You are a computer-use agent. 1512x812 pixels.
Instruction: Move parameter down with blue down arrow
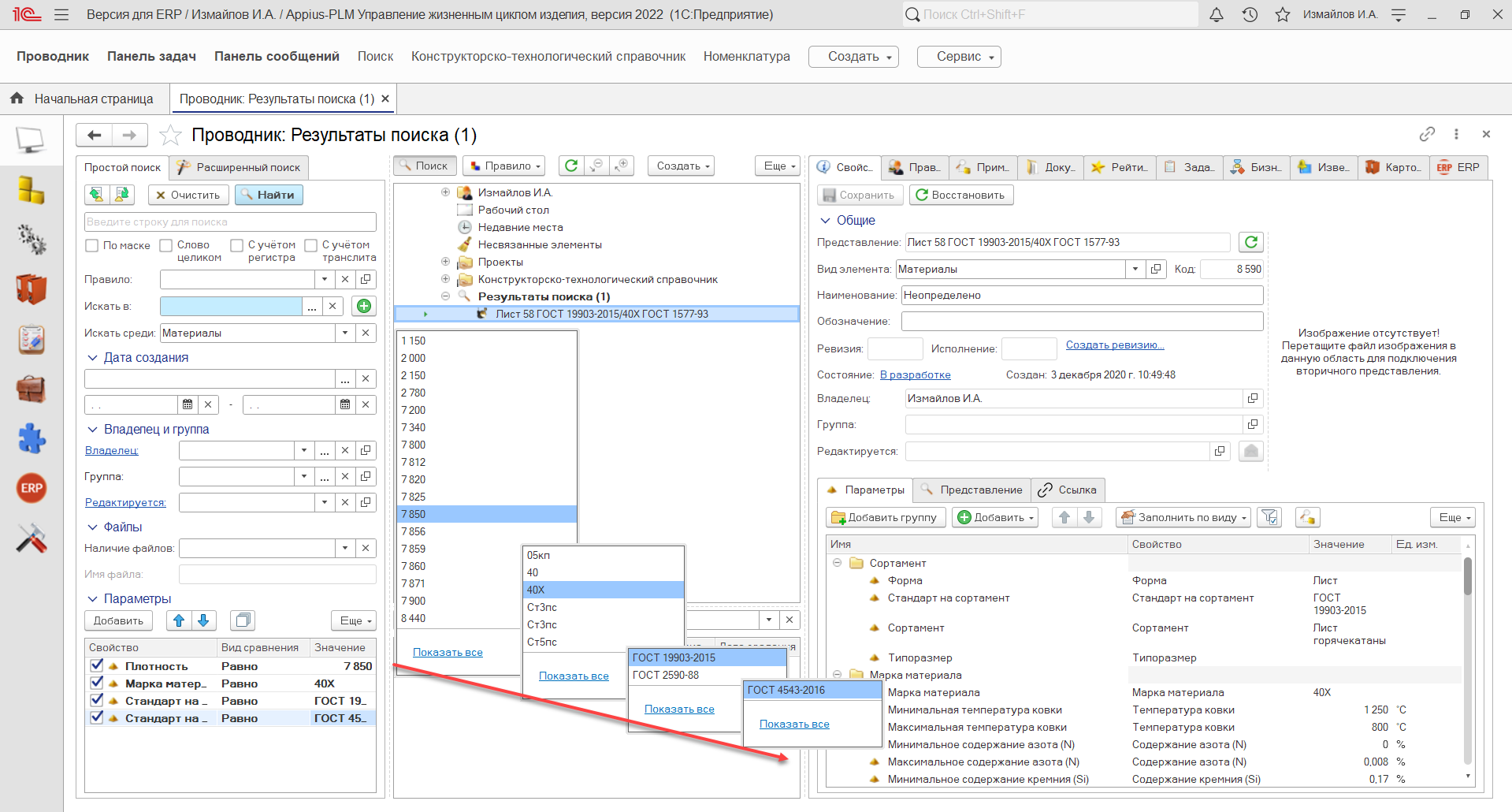coord(203,620)
